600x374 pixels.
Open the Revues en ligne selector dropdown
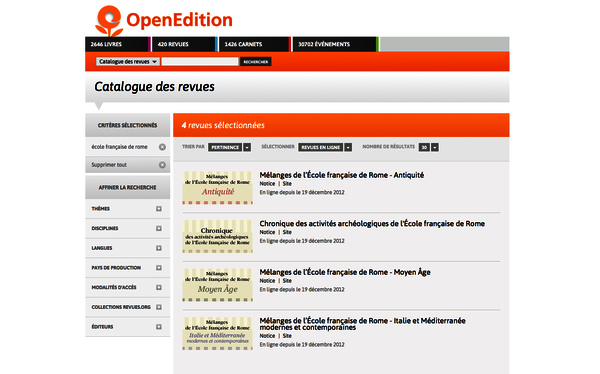click(325, 147)
